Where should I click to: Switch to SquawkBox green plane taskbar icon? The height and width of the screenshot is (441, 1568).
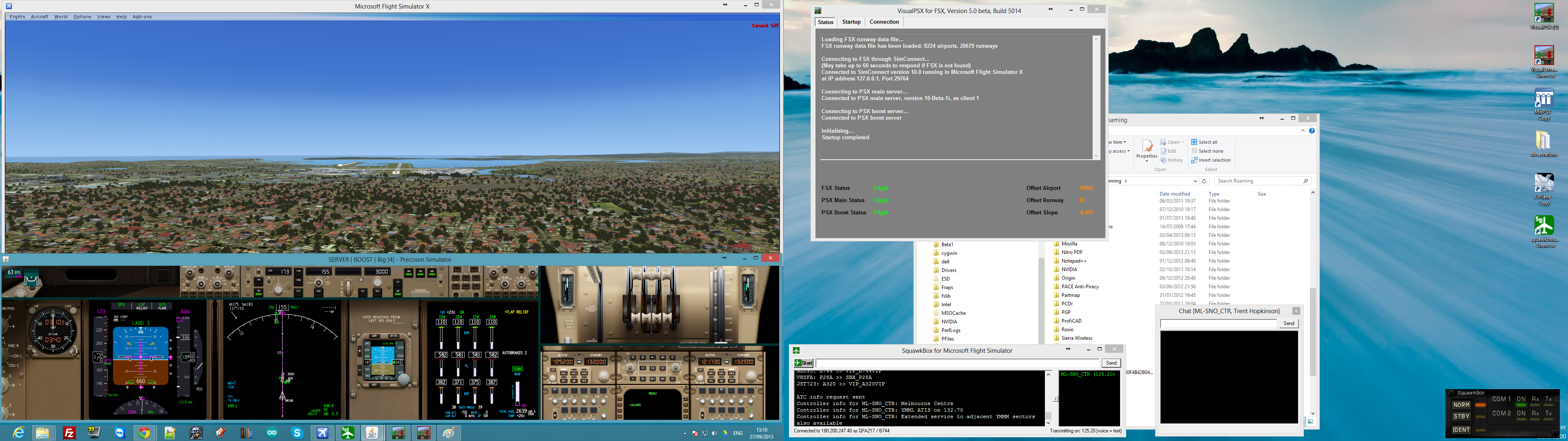click(x=347, y=432)
